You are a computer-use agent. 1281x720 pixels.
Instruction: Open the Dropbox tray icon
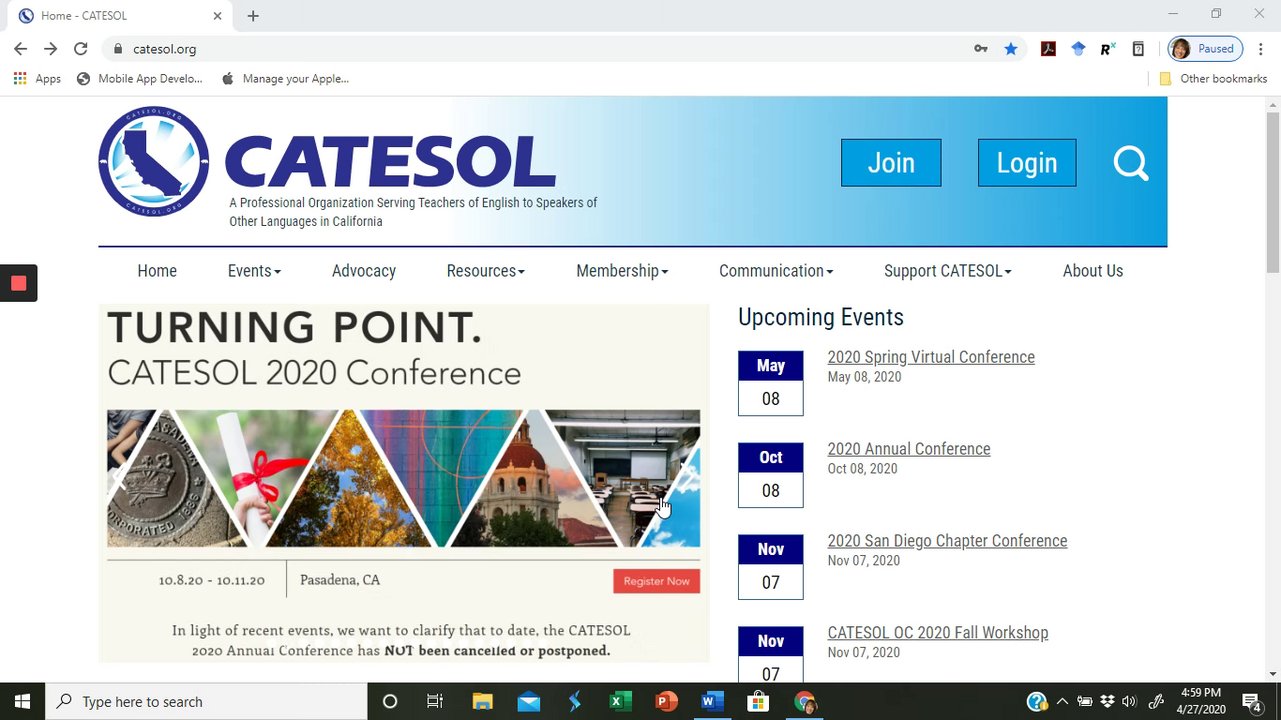(1107, 701)
